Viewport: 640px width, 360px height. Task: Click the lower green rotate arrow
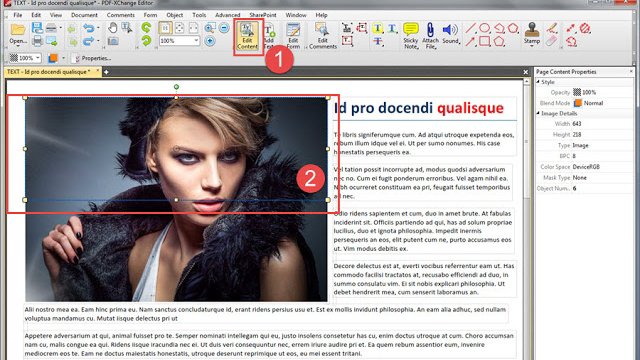pos(146,41)
